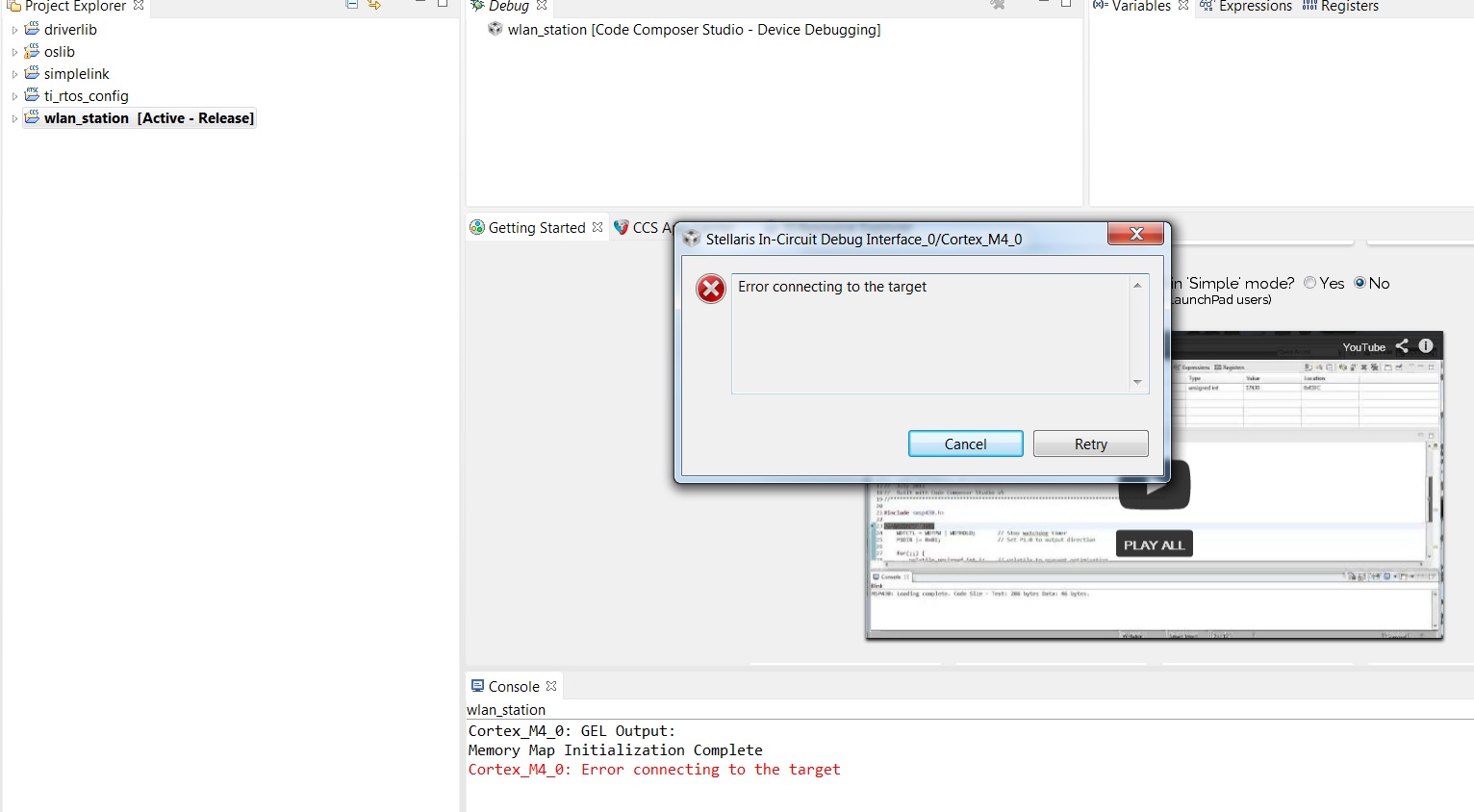Click 'Cortex_M4_0: GEL Output:' console line
Viewport: 1474px width, 812px height.
[572, 731]
